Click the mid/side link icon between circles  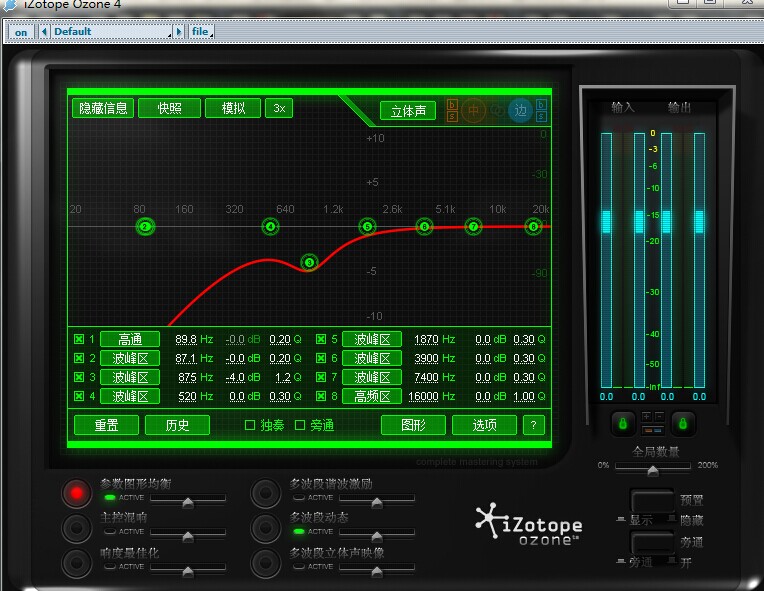[497, 111]
